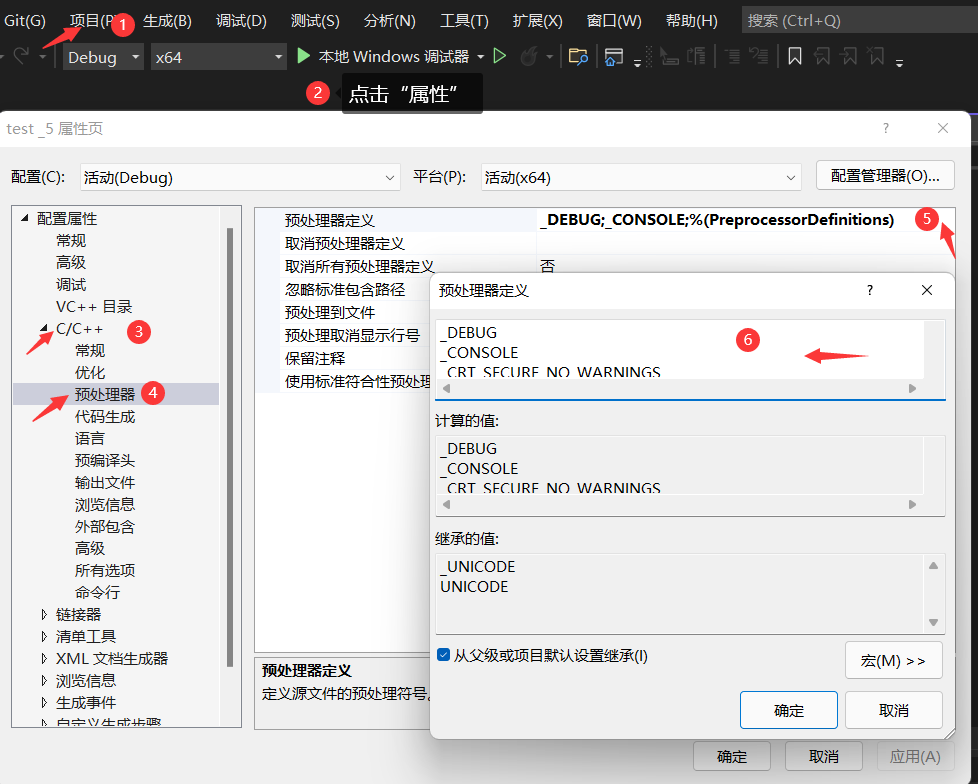Open the Git(G) menu
The width and height of the screenshot is (978, 784).
click(25, 21)
